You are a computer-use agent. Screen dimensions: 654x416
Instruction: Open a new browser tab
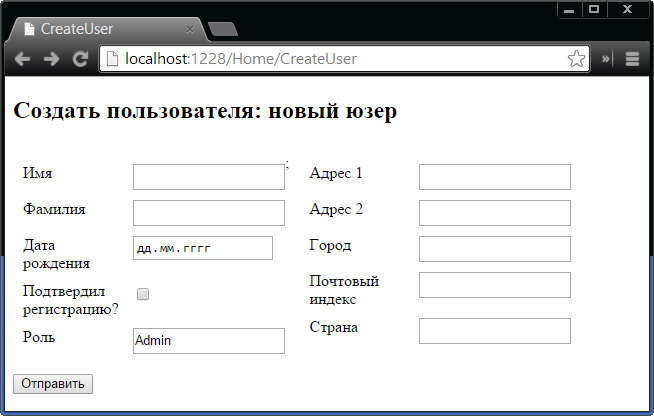(222, 29)
